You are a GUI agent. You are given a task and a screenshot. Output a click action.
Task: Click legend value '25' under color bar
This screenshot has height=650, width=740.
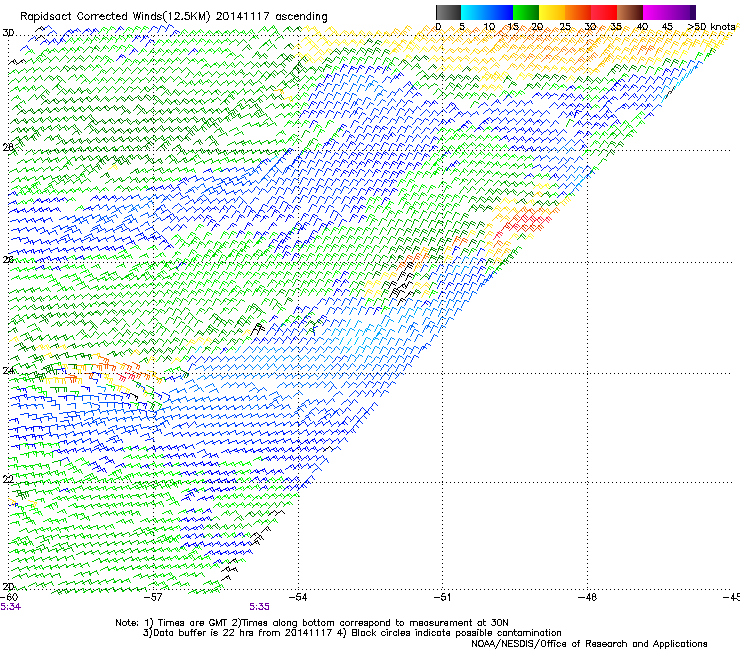coord(565,27)
